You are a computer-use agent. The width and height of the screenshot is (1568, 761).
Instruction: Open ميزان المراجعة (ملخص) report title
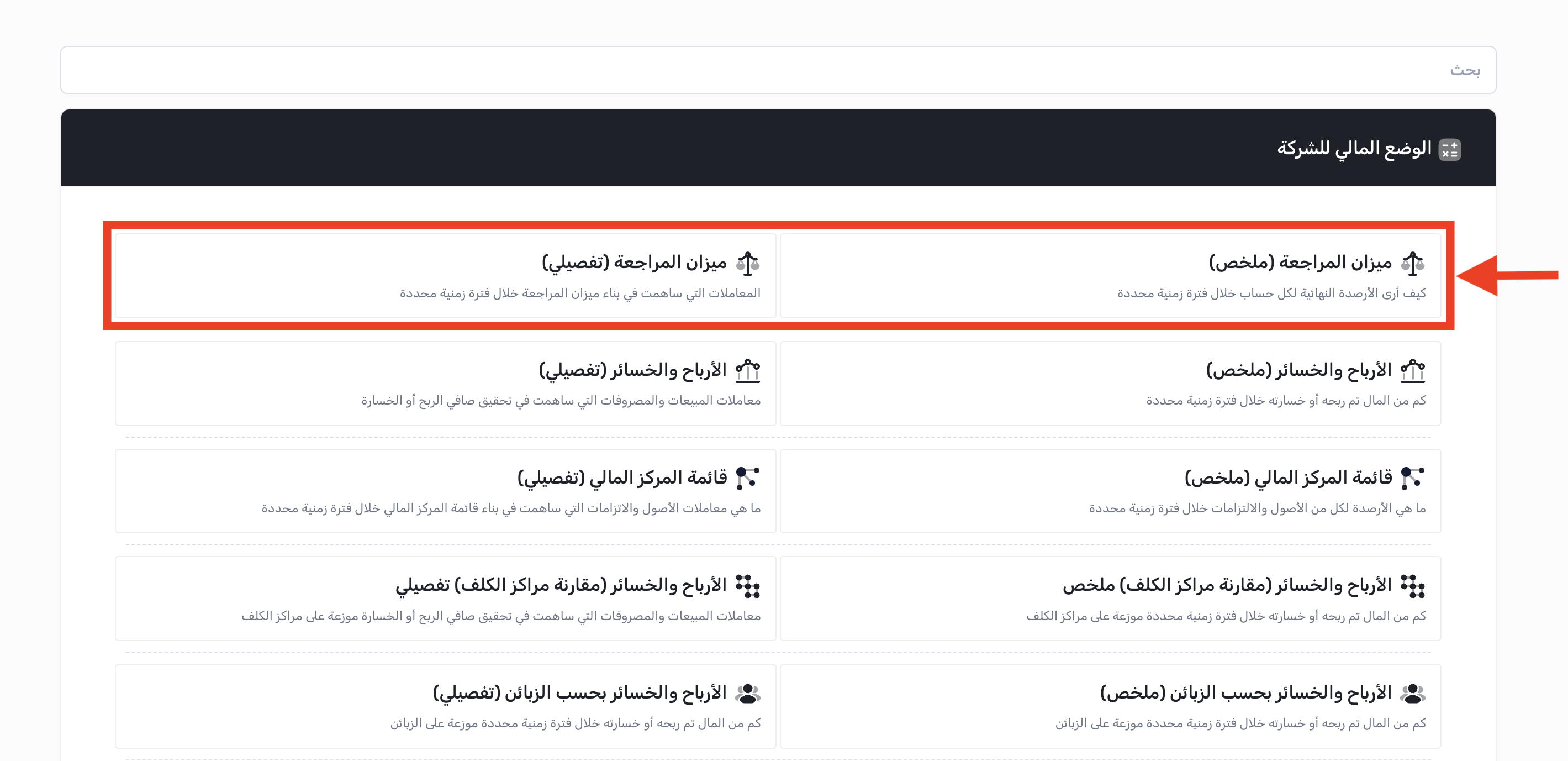pos(1300,263)
